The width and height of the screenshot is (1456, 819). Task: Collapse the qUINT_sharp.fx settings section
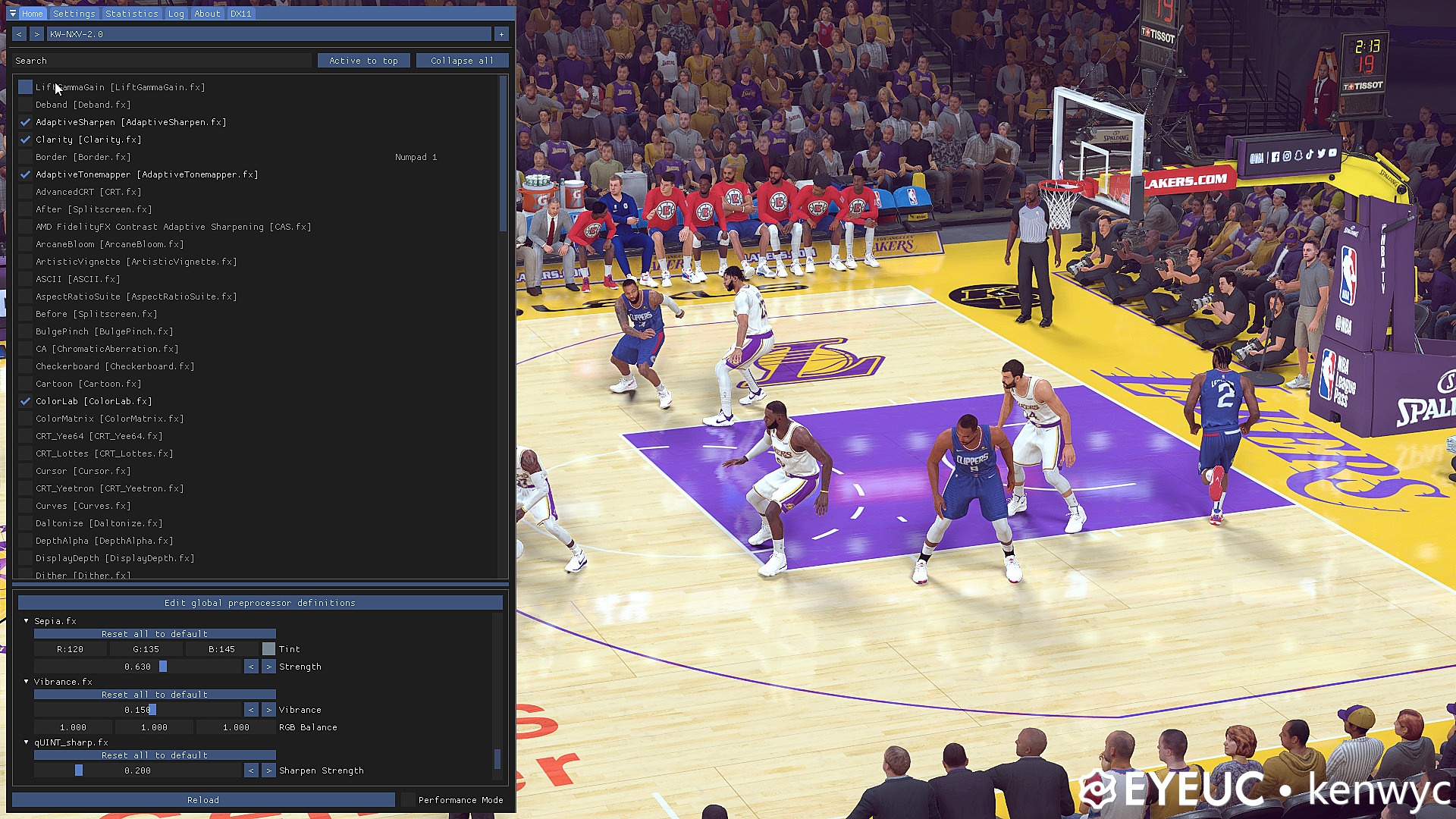click(27, 742)
